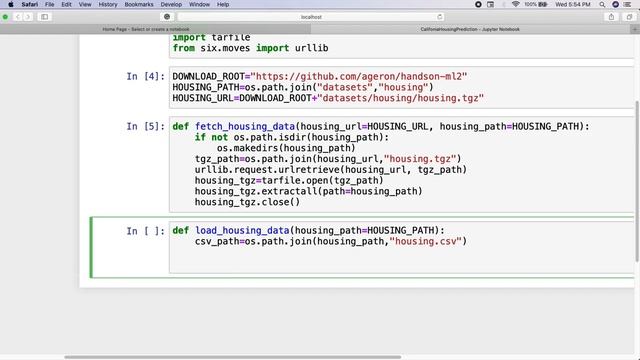
Task: Click the os.makedirs(housing_path) line
Action: [286, 148]
